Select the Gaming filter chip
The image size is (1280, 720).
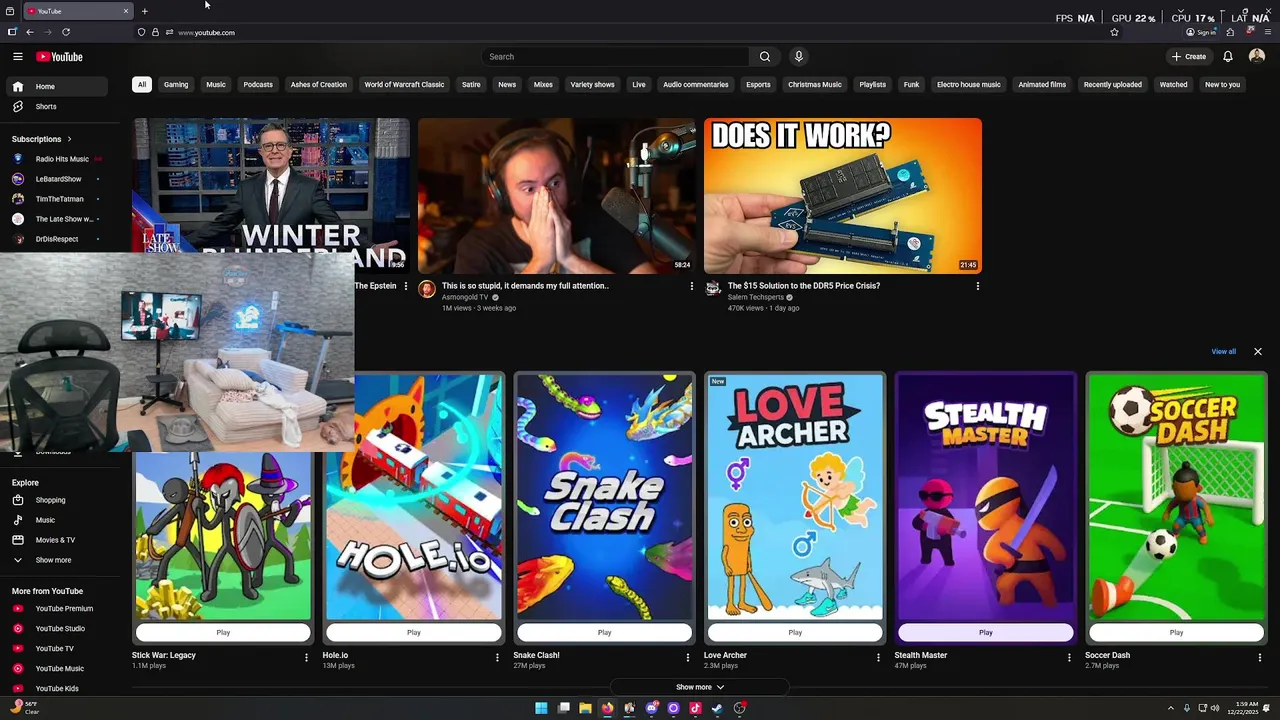point(176,85)
